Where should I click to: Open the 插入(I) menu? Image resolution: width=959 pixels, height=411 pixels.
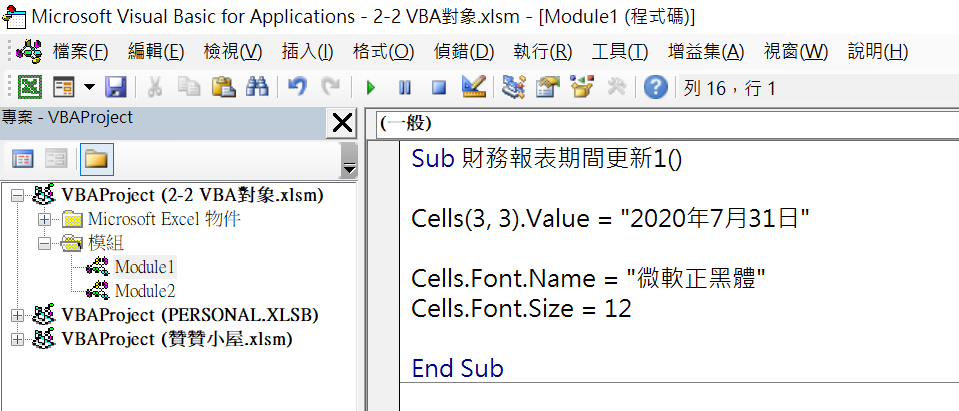307,52
